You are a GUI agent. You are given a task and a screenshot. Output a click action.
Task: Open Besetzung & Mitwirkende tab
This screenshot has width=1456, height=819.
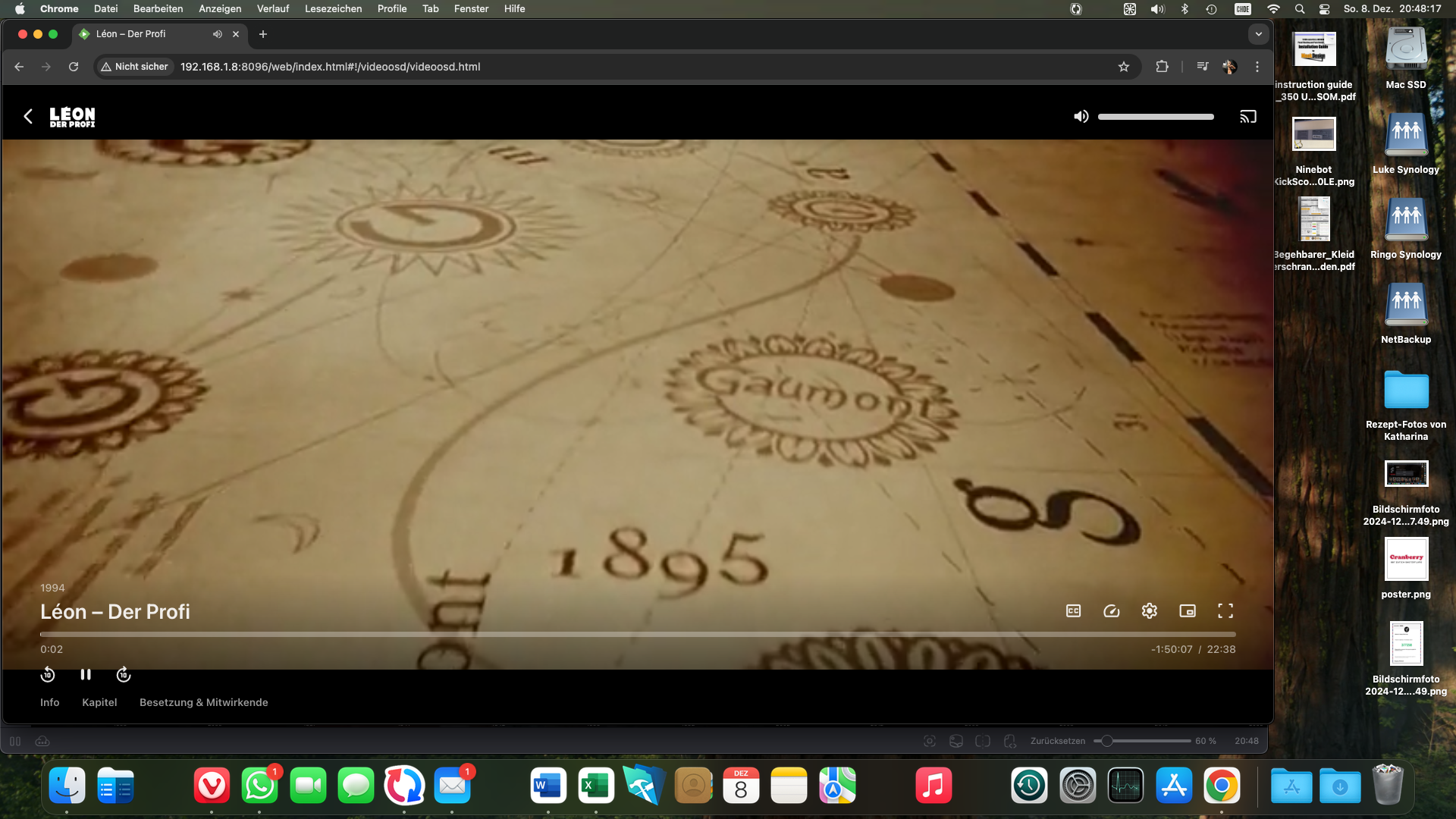click(x=203, y=702)
